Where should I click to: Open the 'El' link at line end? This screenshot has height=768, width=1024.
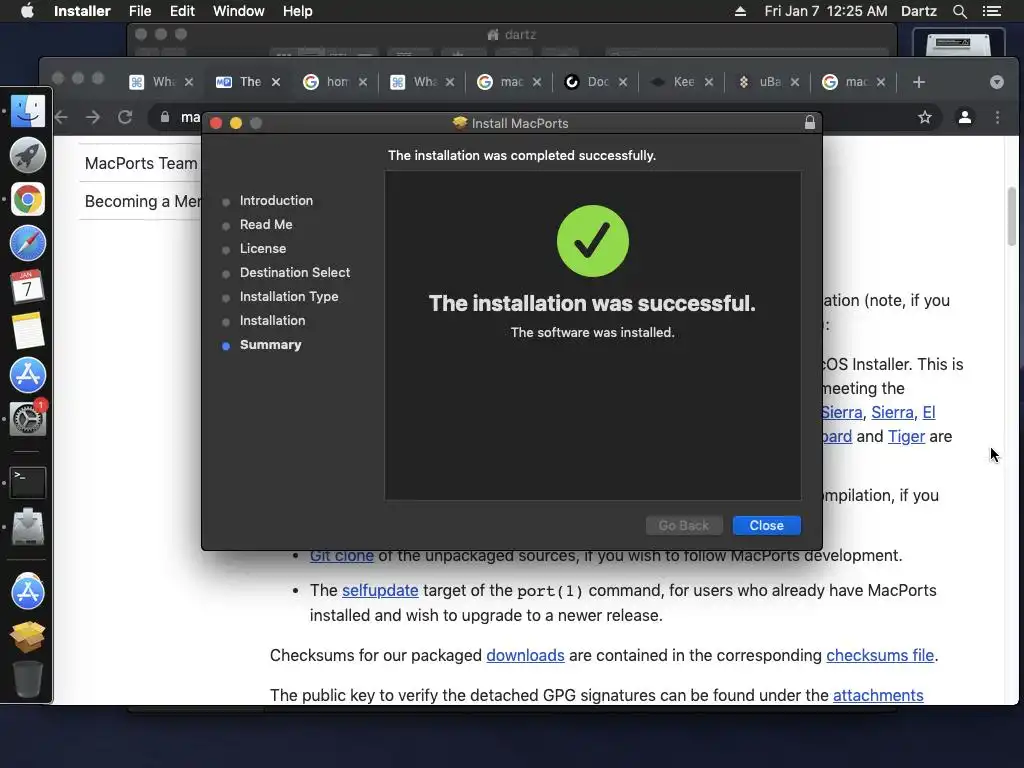(x=929, y=412)
